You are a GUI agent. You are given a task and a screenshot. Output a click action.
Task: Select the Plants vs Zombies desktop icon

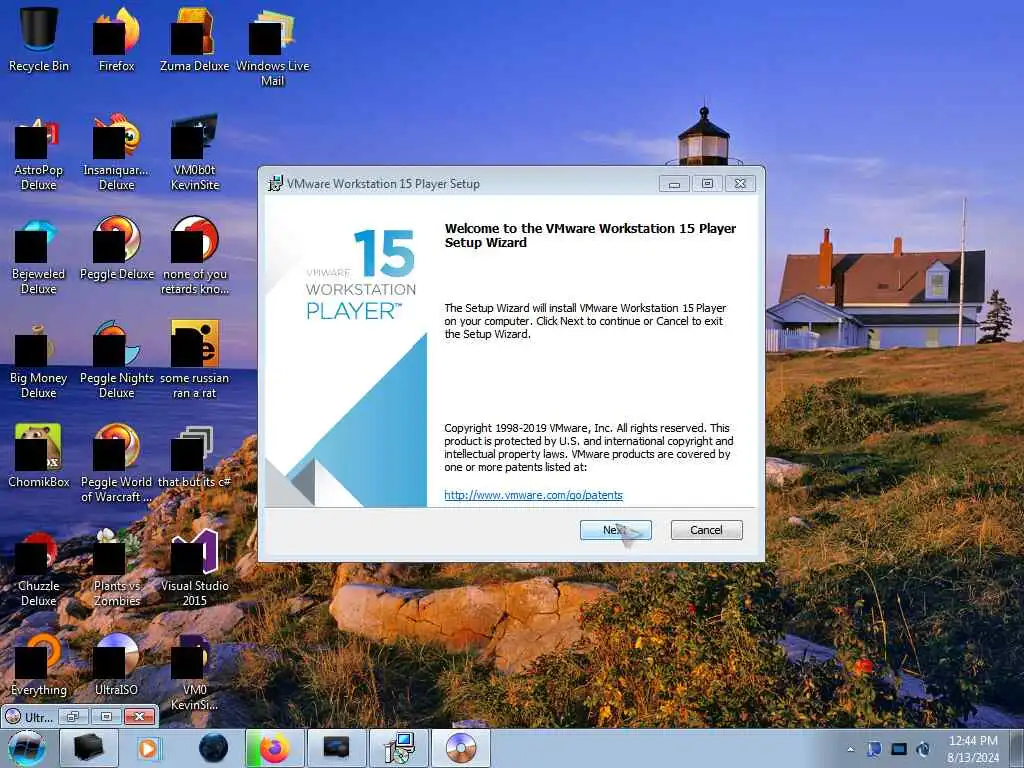click(117, 568)
